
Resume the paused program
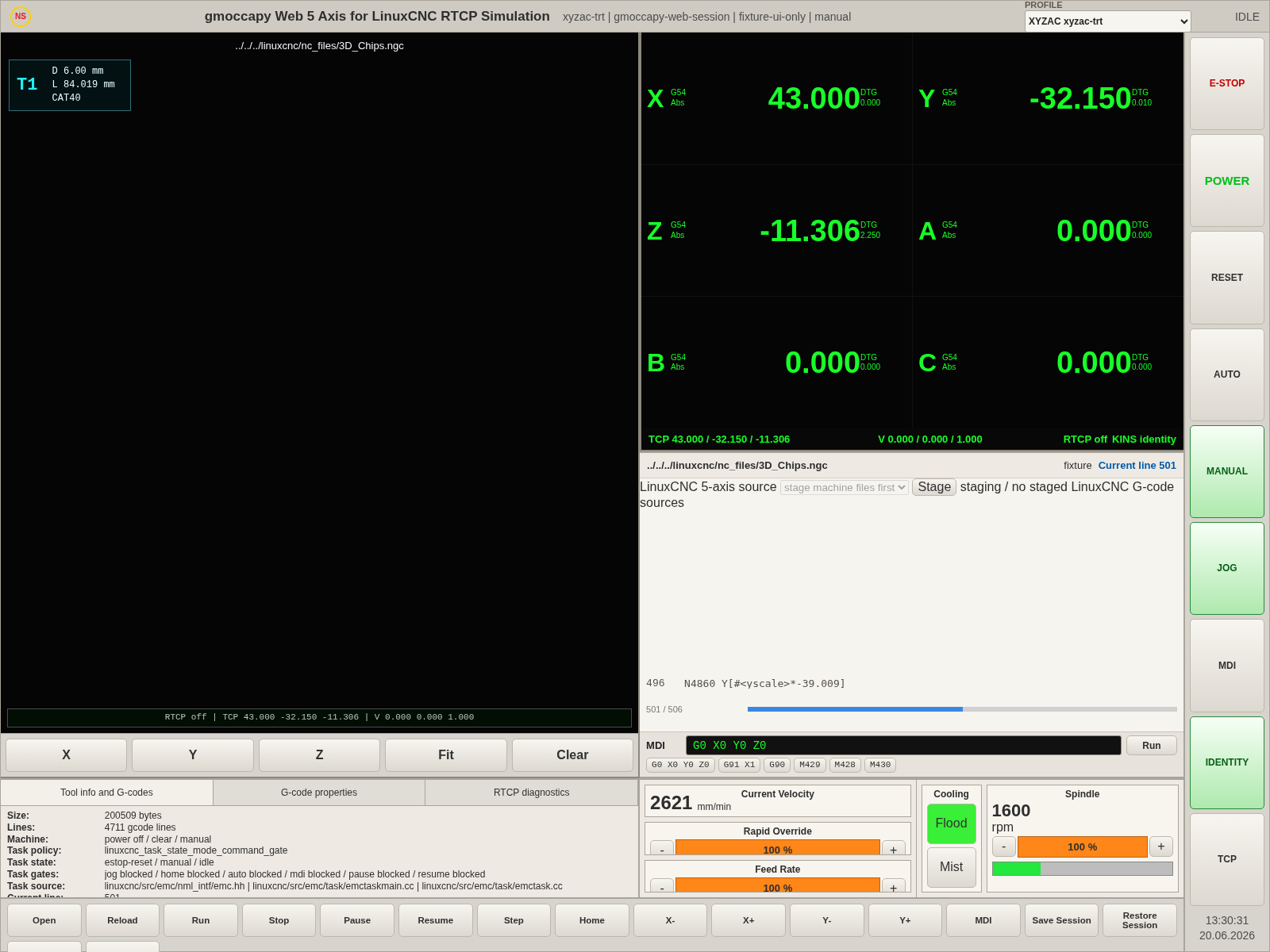coord(436,920)
